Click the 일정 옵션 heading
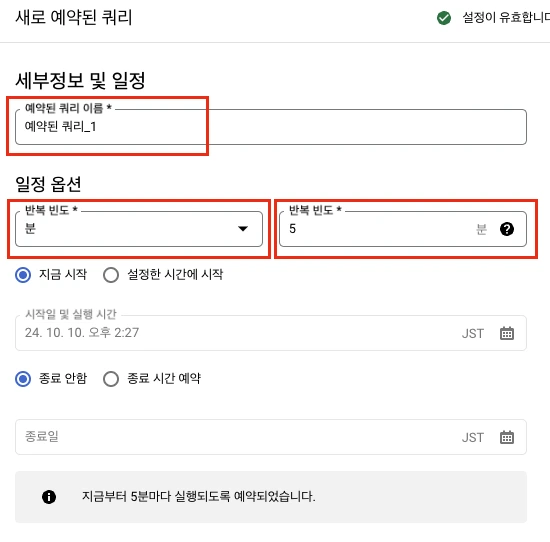This screenshot has width=550, height=542. coord(48,184)
